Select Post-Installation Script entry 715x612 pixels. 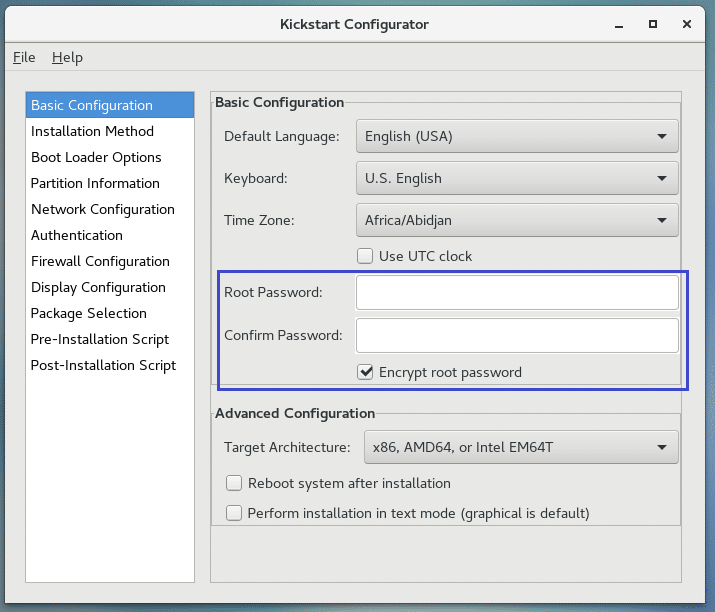[103, 365]
